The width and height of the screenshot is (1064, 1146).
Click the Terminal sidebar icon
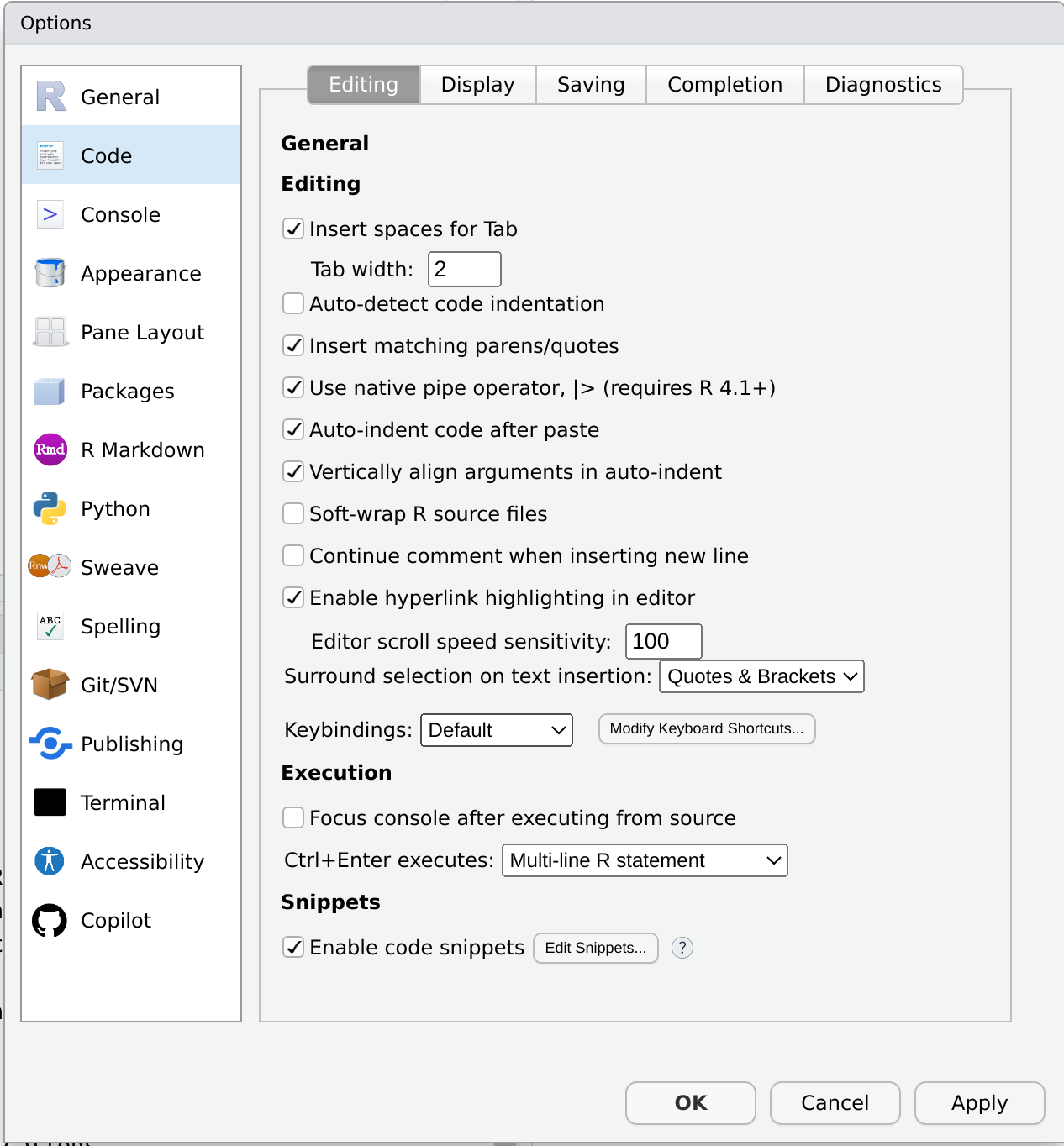coord(50,802)
